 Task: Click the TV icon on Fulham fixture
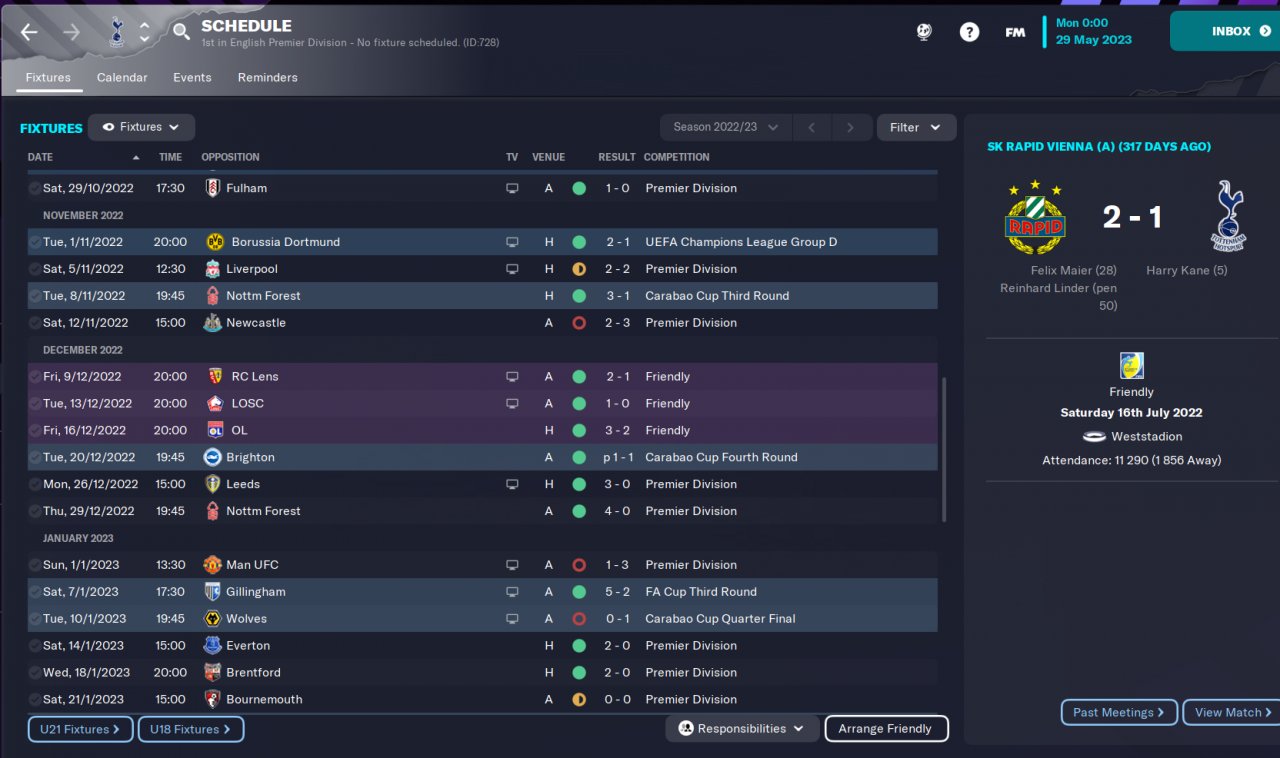click(513, 188)
